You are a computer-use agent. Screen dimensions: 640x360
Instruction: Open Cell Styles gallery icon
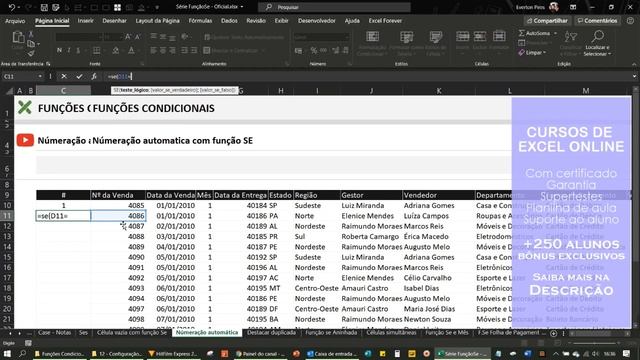(436, 37)
